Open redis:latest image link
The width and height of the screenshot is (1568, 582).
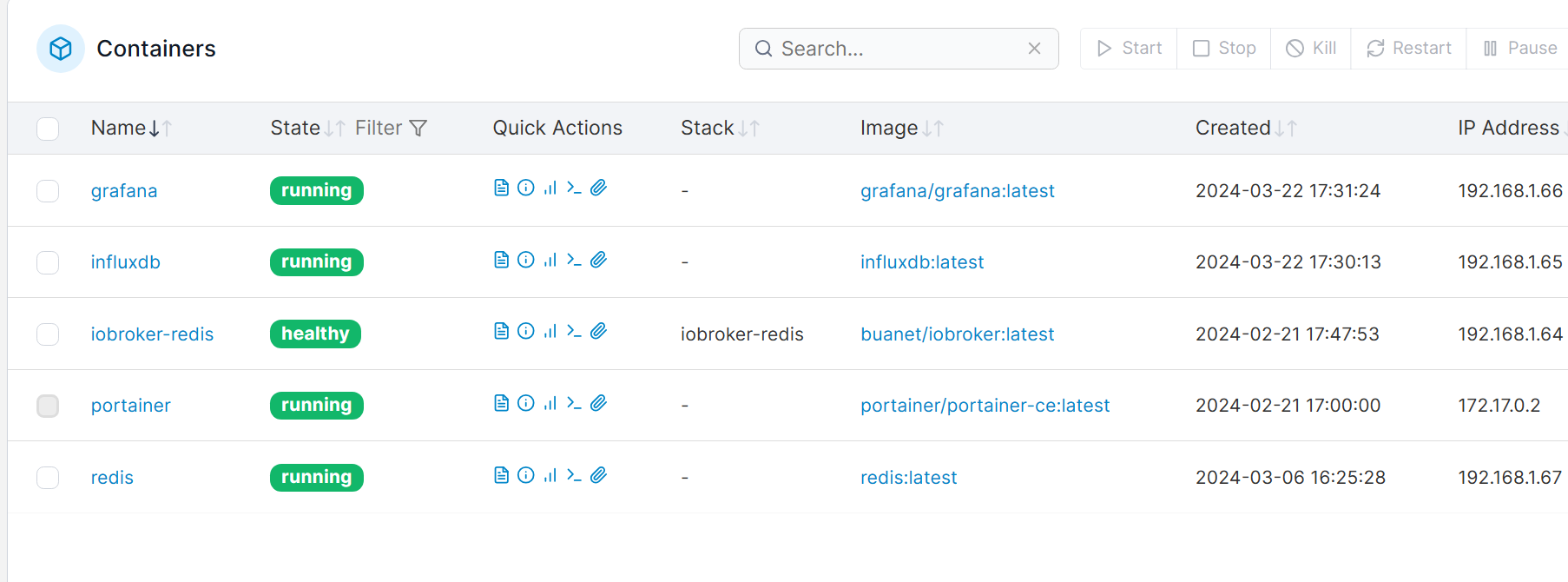(x=909, y=478)
